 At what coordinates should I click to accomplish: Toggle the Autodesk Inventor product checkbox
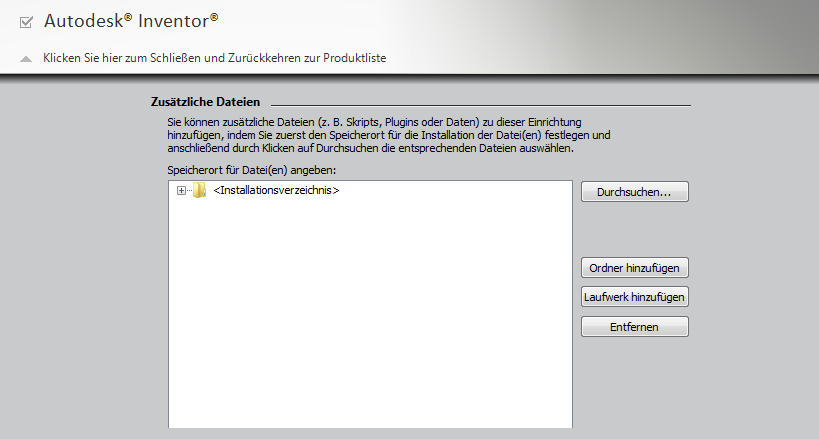coord(26,22)
